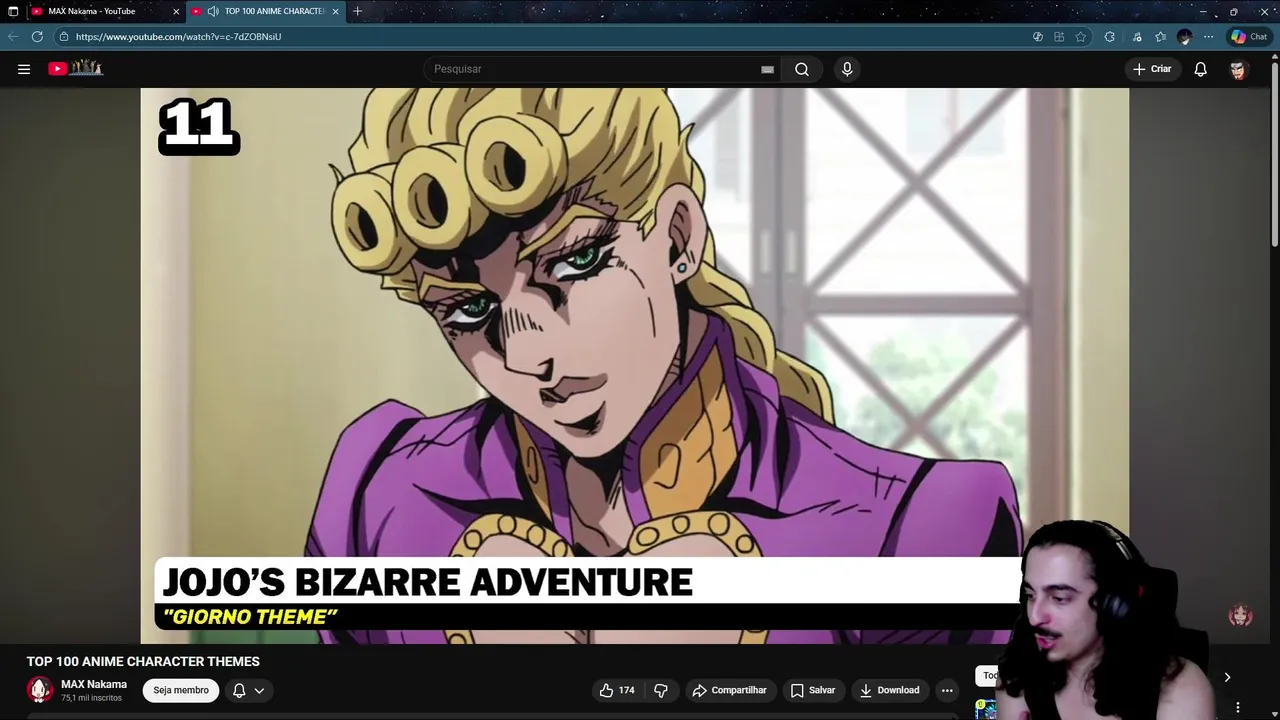Open the tab actions menu icon
This screenshot has width=1280, height=720.
coord(12,11)
